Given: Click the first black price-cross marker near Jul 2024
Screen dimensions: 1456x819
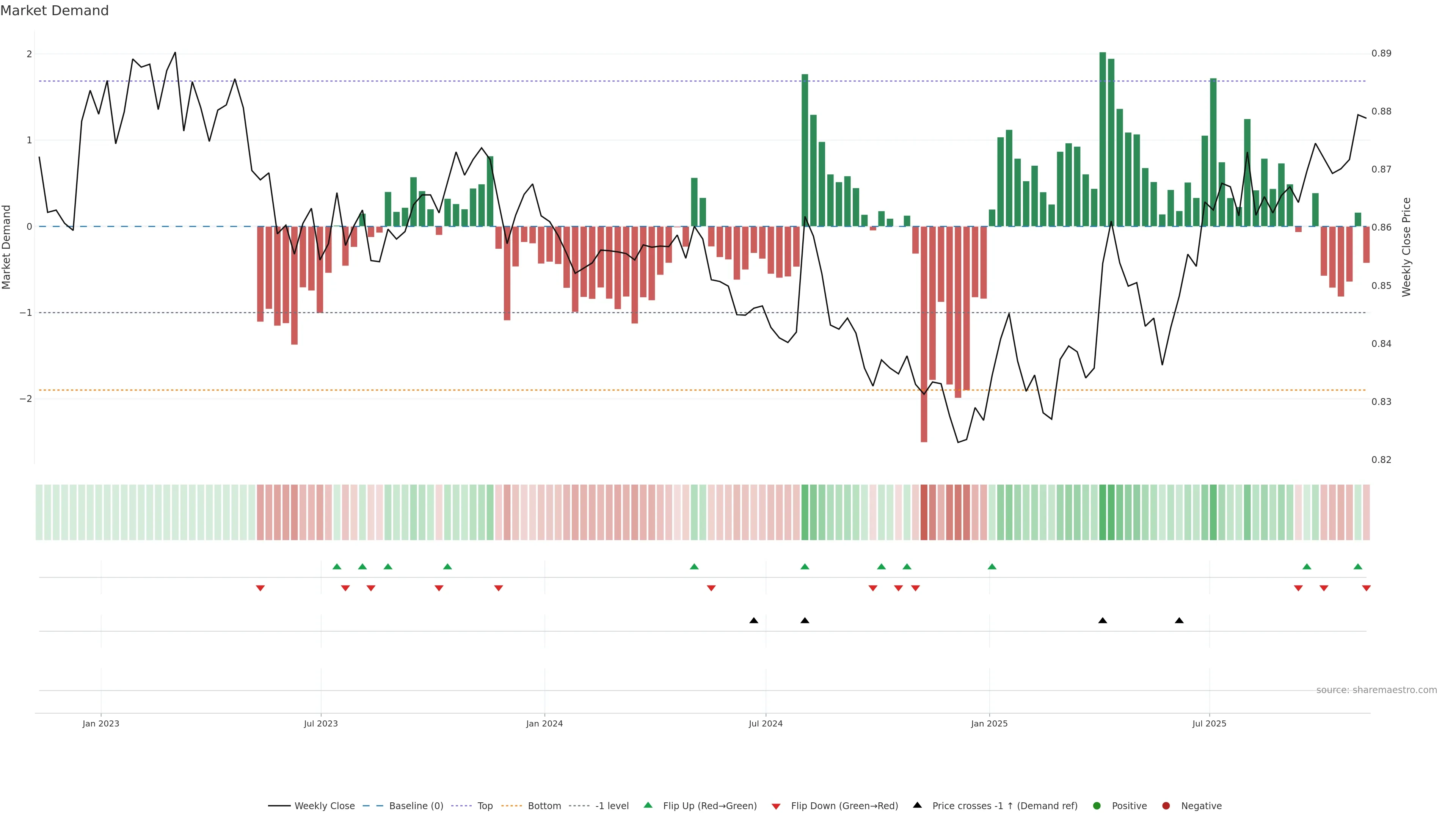Looking at the screenshot, I should [753, 621].
